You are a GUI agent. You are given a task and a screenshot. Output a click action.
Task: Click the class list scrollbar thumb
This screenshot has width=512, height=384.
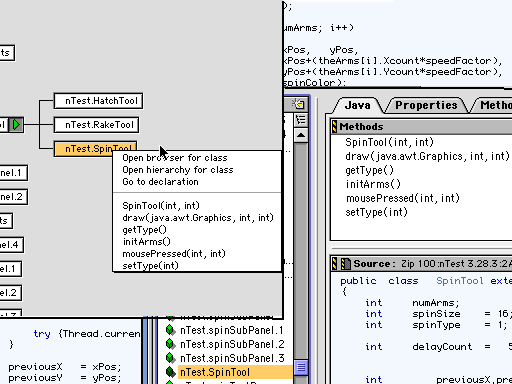(x=301, y=367)
